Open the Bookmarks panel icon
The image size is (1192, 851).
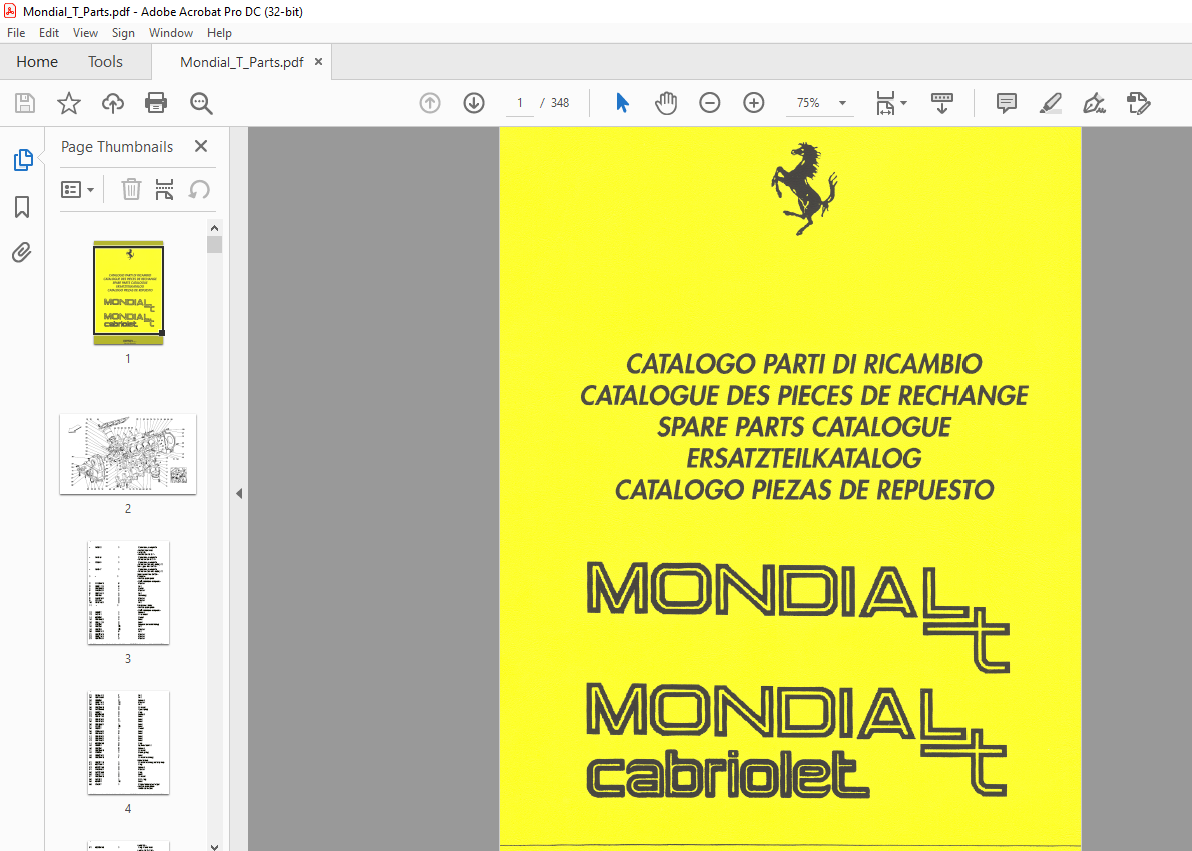coord(22,207)
